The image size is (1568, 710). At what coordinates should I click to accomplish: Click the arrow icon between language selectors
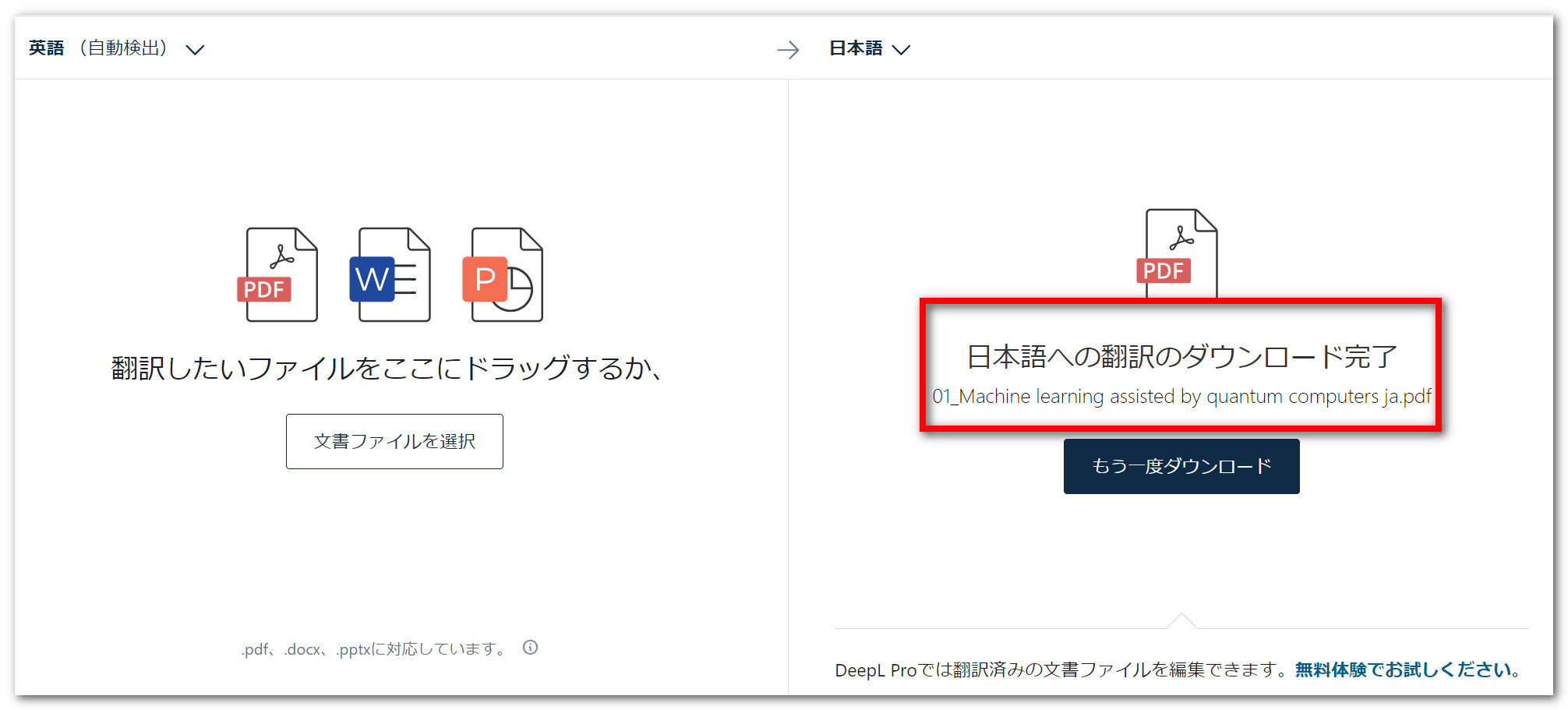coord(788,50)
